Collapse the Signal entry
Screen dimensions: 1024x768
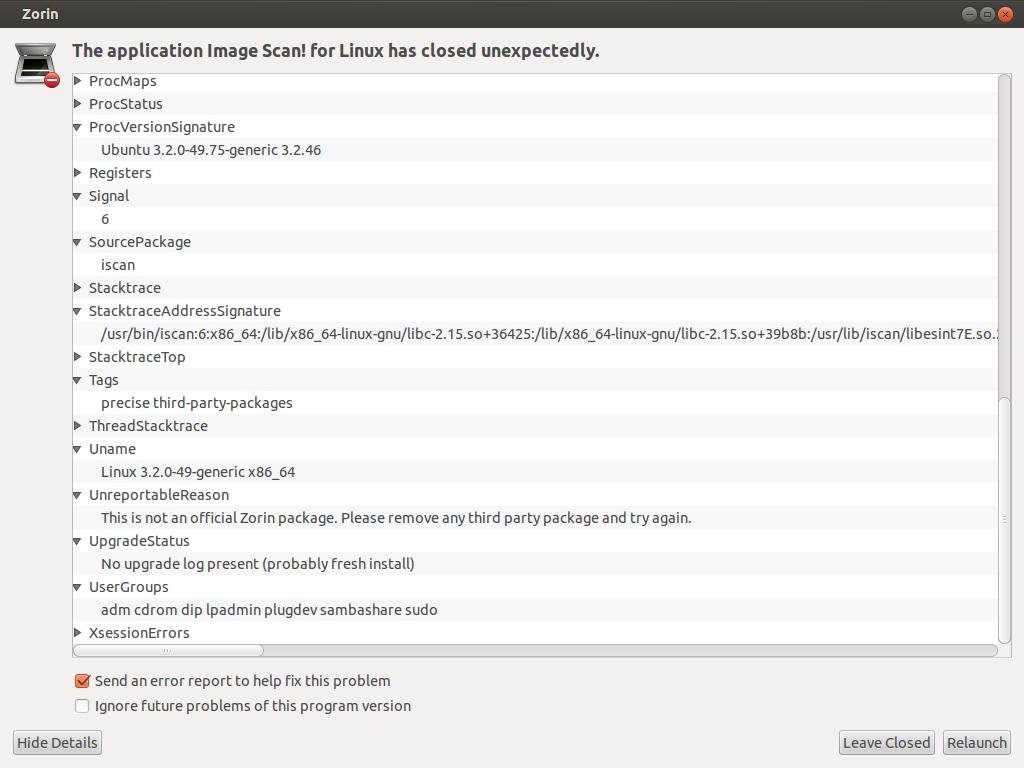pos(79,196)
